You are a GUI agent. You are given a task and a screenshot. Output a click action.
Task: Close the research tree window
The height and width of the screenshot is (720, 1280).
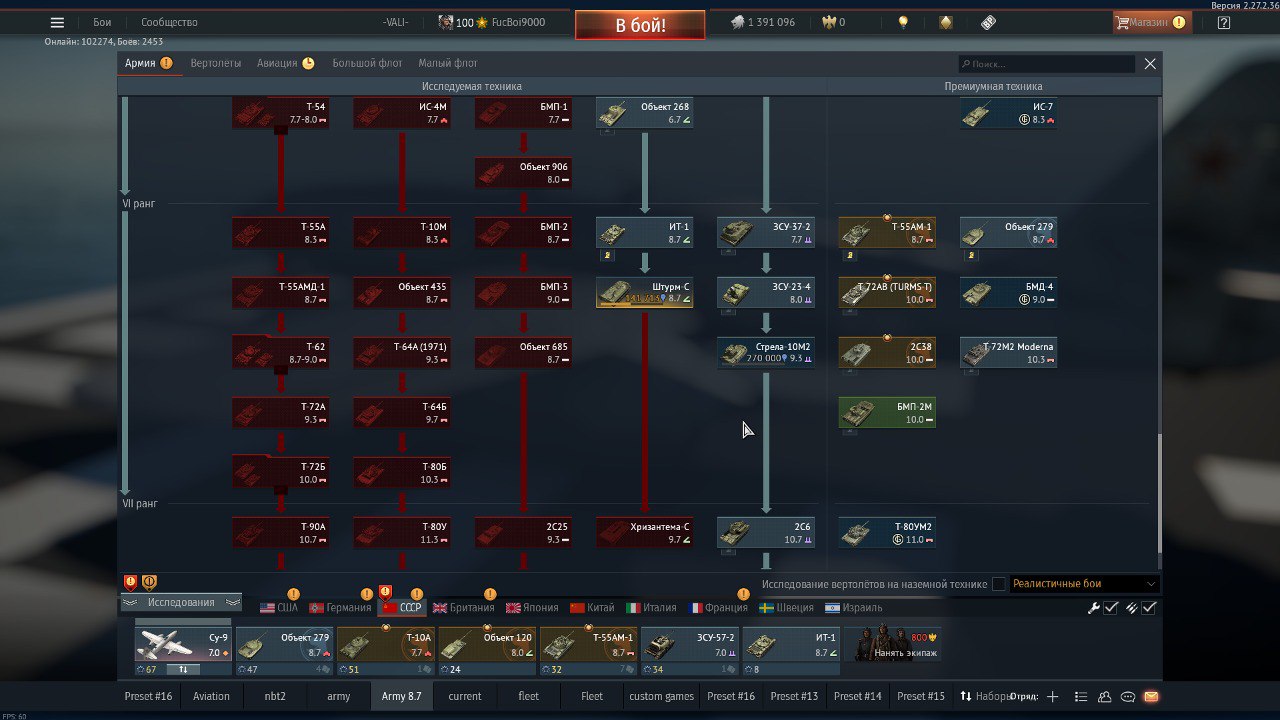click(x=1150, y=63)
